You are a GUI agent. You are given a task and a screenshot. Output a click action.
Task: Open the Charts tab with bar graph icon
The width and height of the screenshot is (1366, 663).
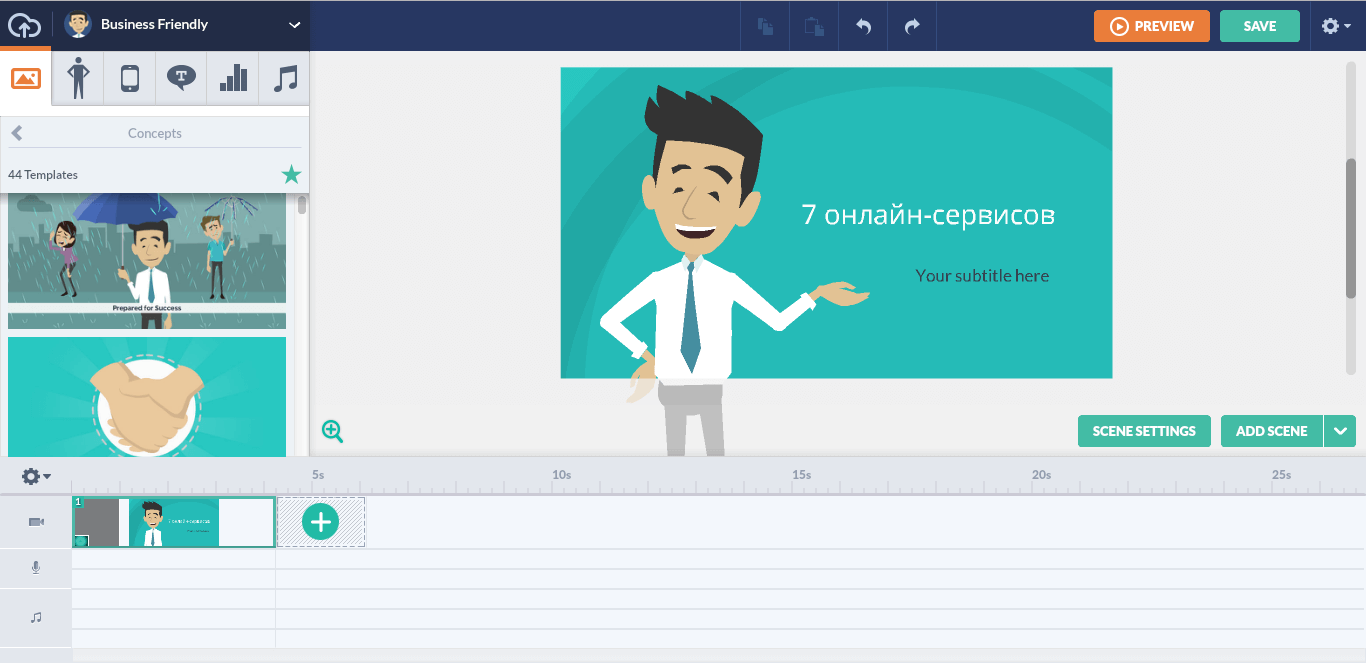(233, 79)
